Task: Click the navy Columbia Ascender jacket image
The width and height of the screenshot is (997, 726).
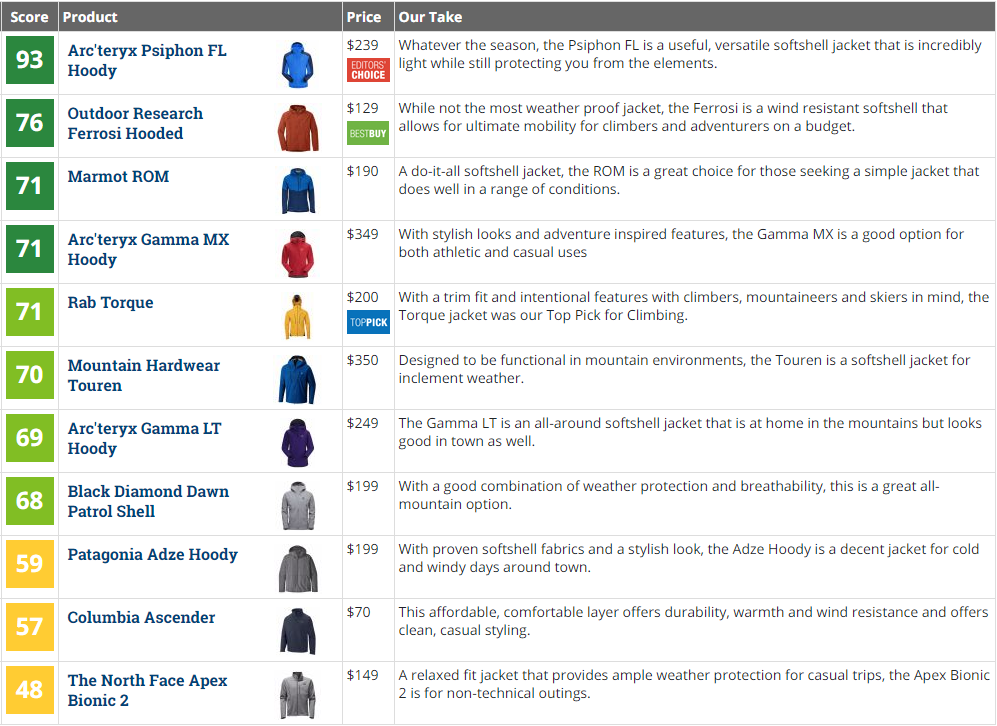Action: click(298, 631)
